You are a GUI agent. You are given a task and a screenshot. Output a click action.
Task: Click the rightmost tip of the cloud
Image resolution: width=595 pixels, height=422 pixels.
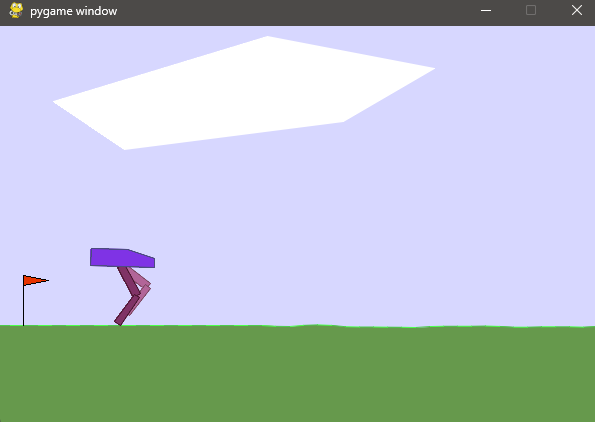coord(433,69)
